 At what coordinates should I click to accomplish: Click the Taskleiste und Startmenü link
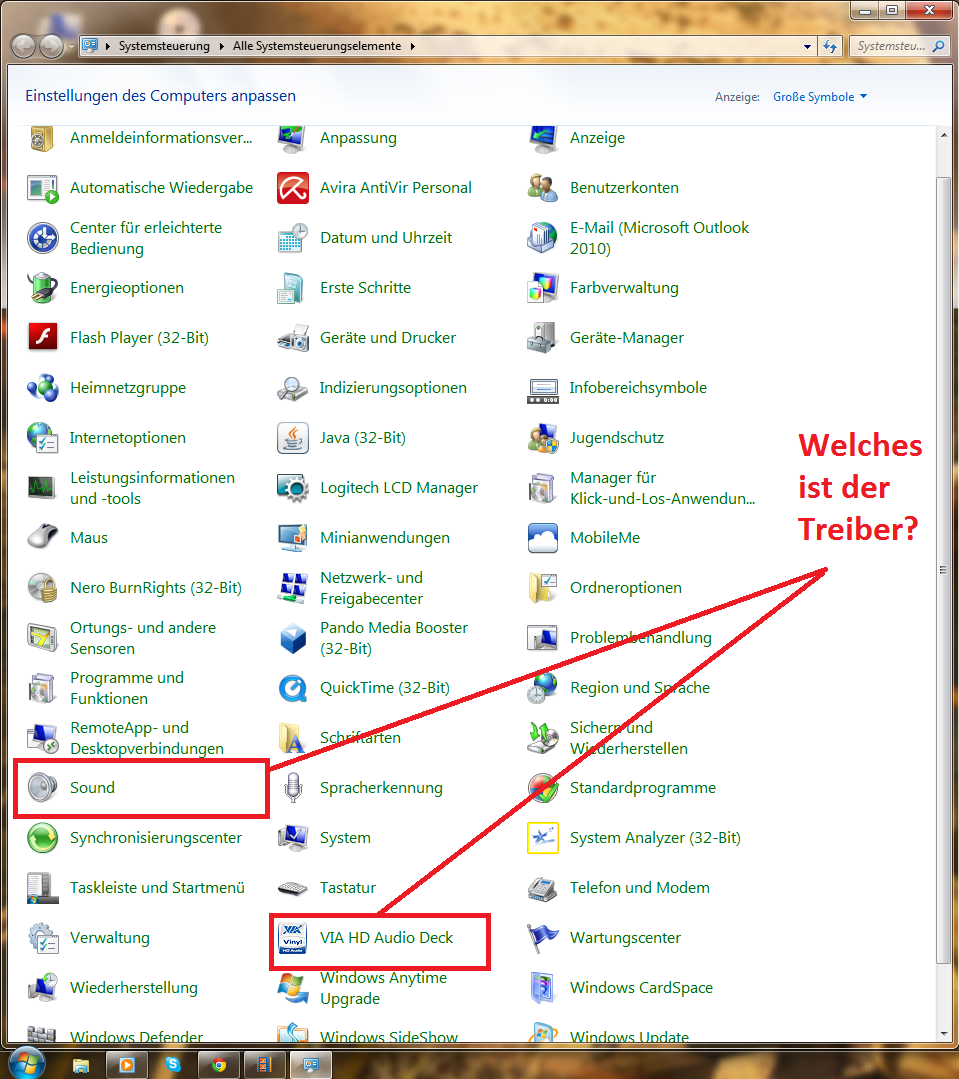[x=158, y=888]
